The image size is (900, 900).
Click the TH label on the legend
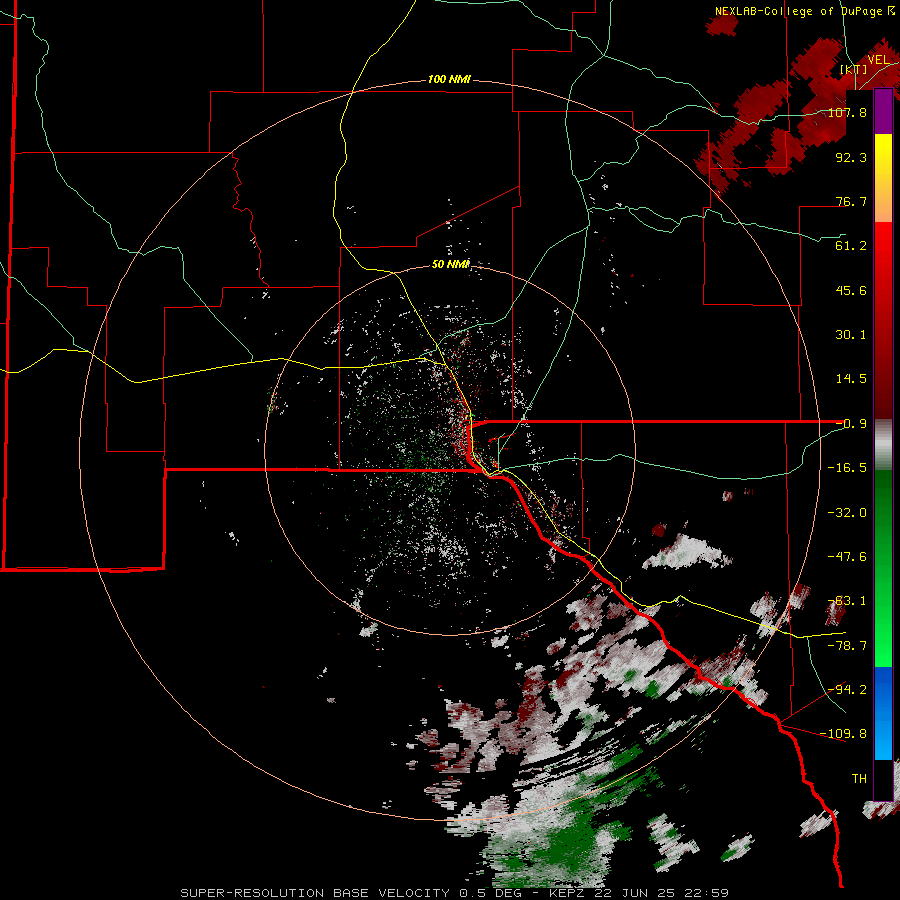coord(859,779)
